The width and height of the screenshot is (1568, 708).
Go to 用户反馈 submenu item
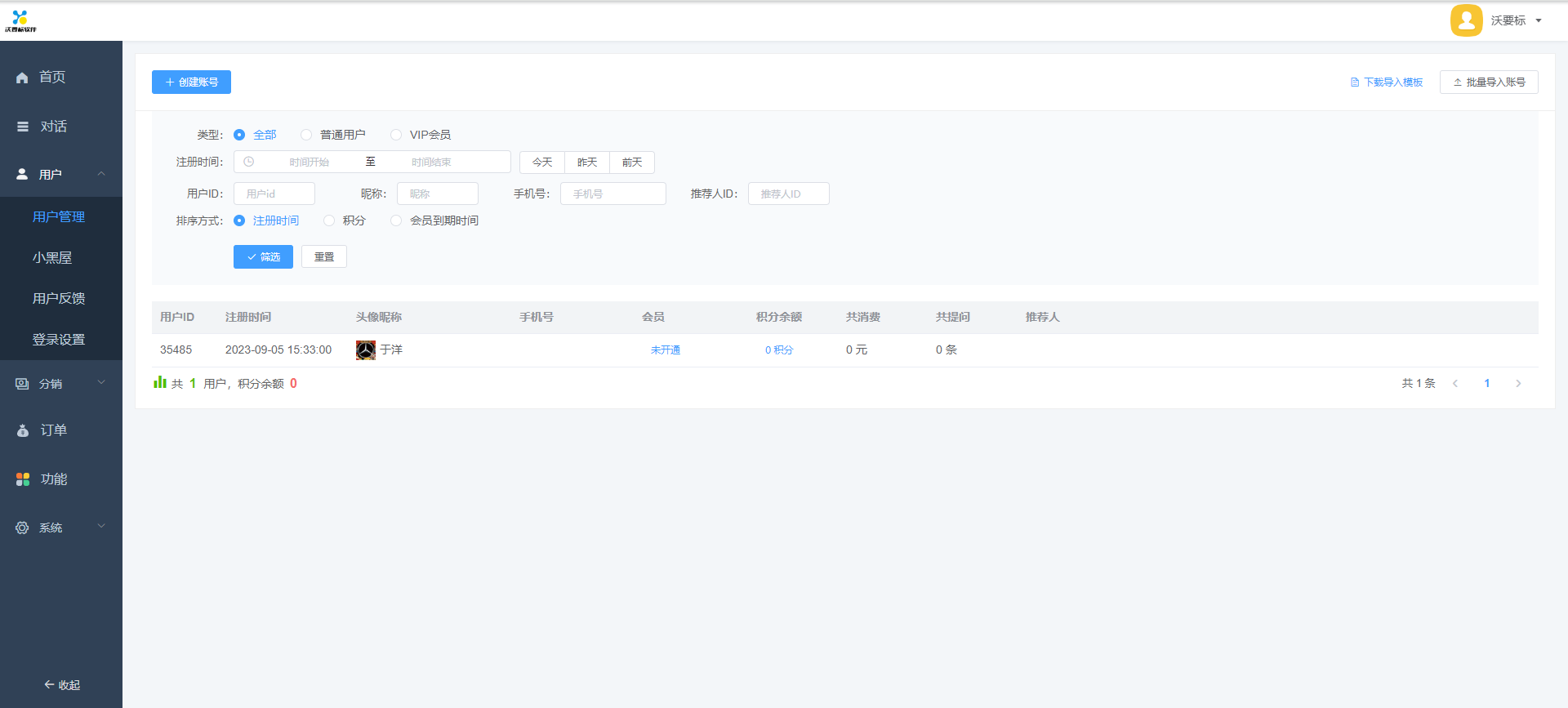[59, 298]
